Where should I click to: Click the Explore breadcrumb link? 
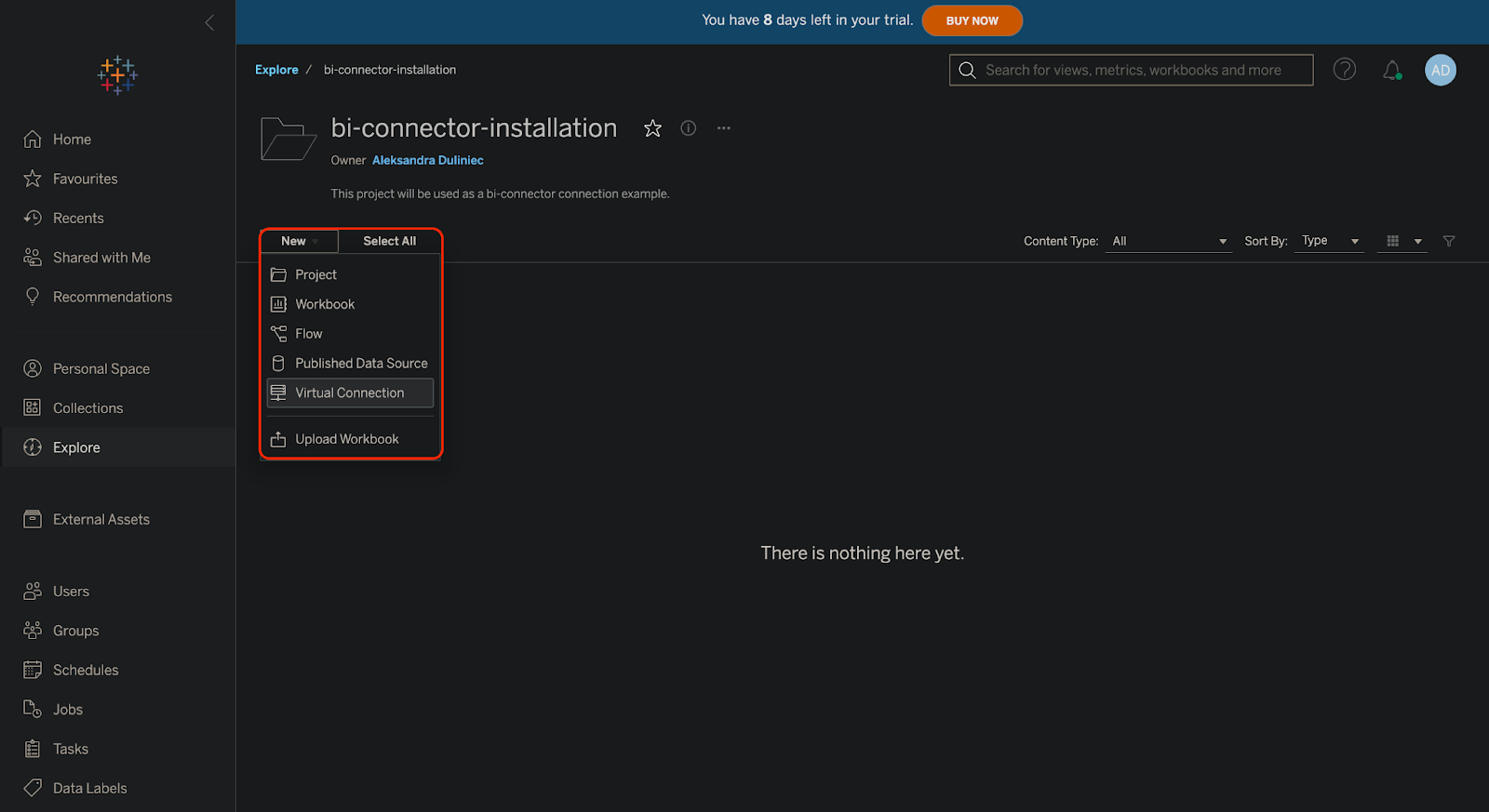pos(276,70)
